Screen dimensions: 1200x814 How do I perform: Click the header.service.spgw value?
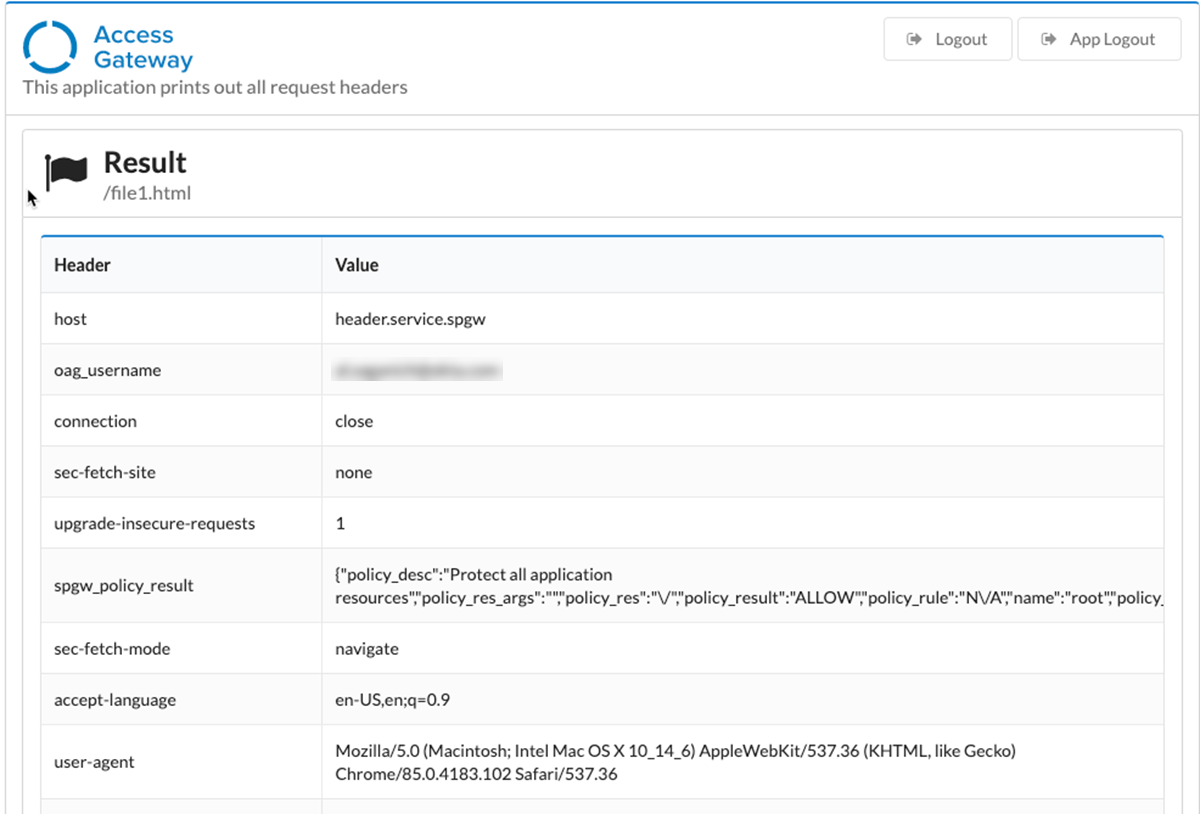tap(410, 319)
